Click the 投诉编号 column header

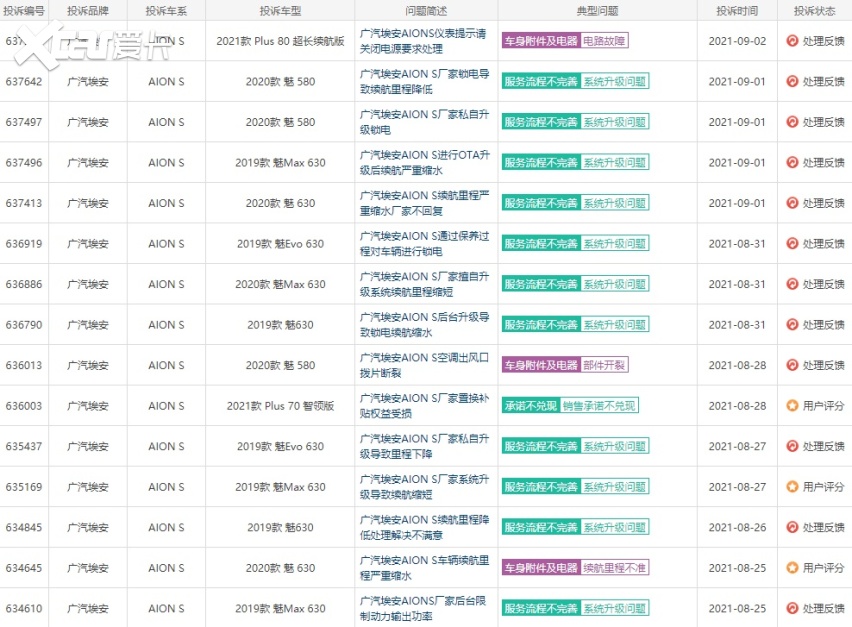(x=24, y=11)
